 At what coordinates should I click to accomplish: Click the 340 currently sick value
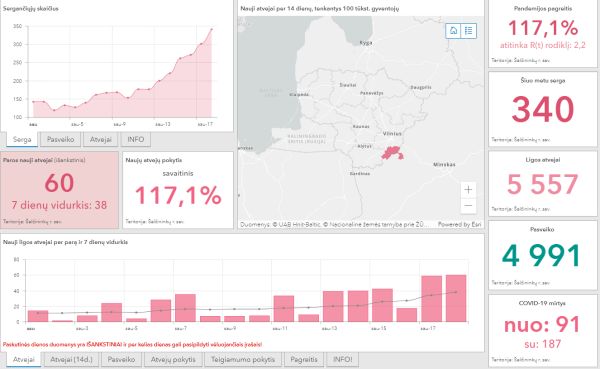[x=543, y=109]
